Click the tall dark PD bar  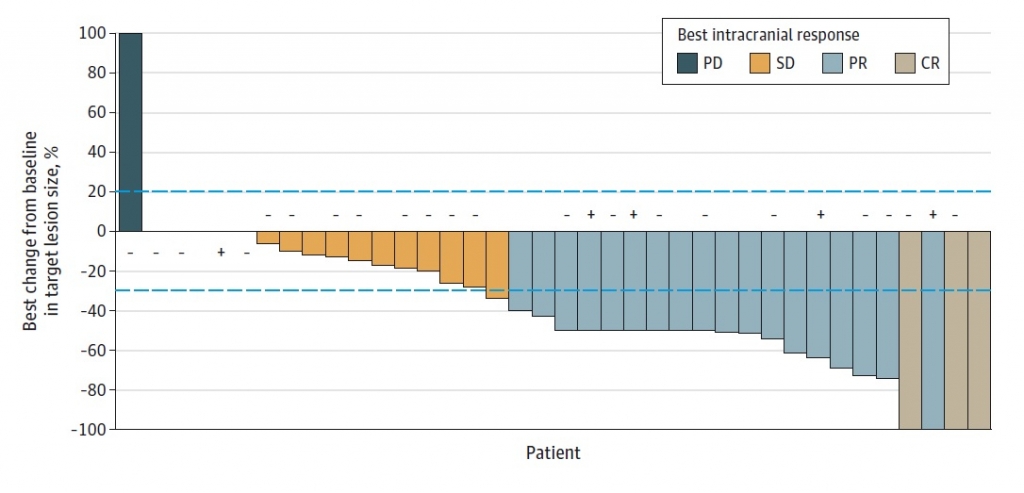pos(130,132)
